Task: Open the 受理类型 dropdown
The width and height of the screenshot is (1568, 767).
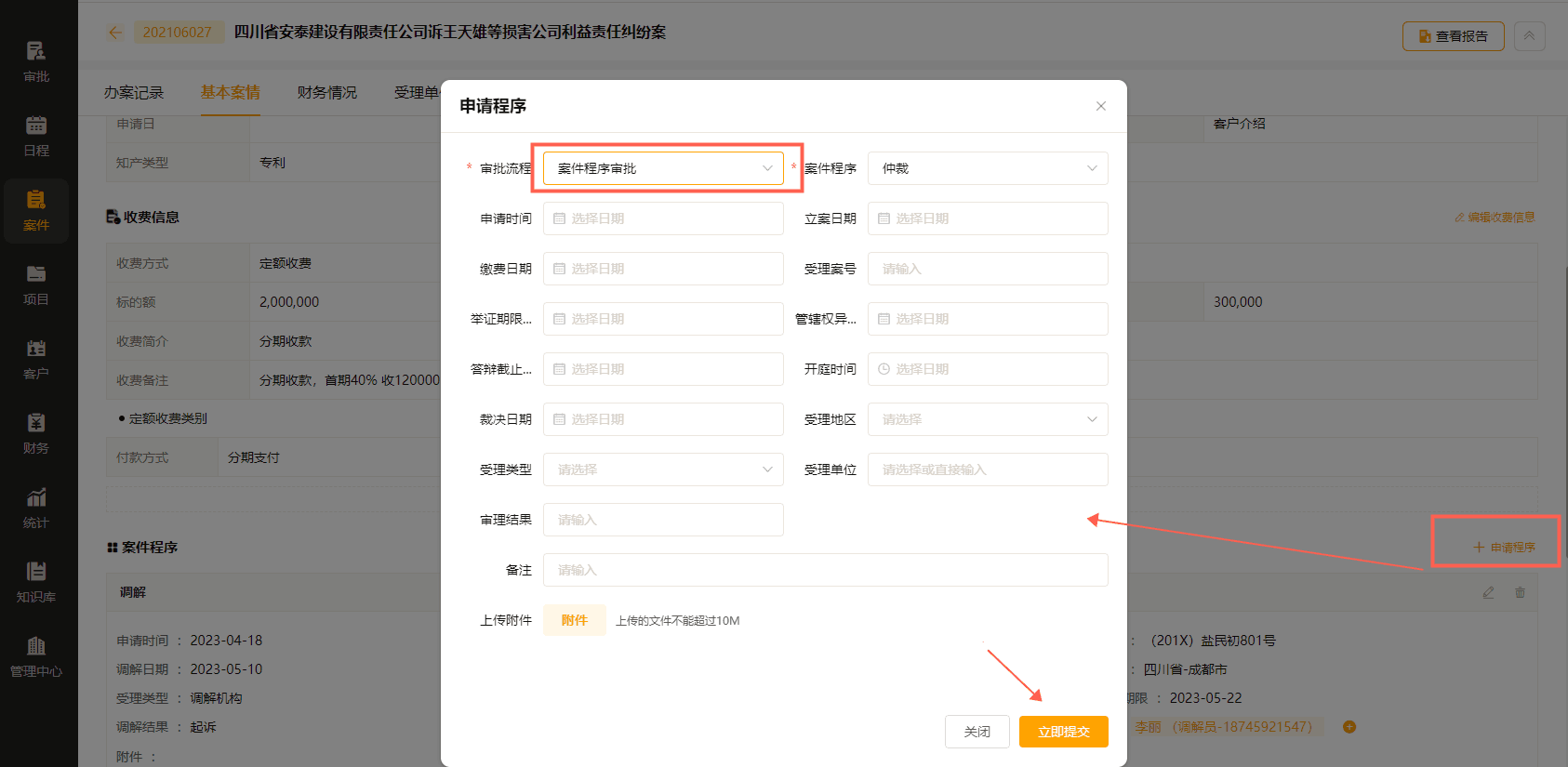Action: coord(663,469)
